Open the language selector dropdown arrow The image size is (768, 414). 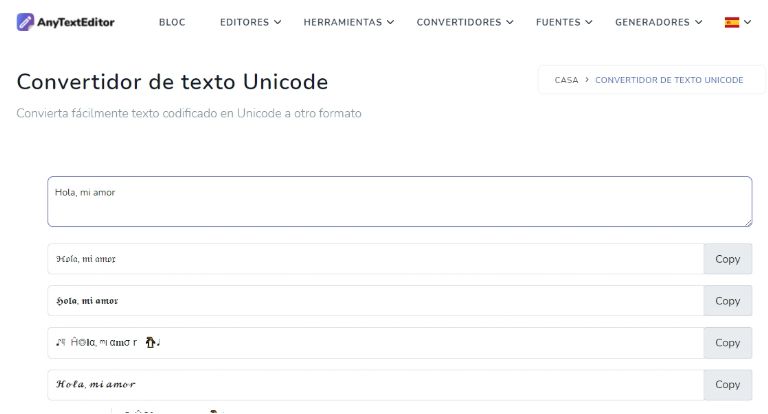[748, 22]
